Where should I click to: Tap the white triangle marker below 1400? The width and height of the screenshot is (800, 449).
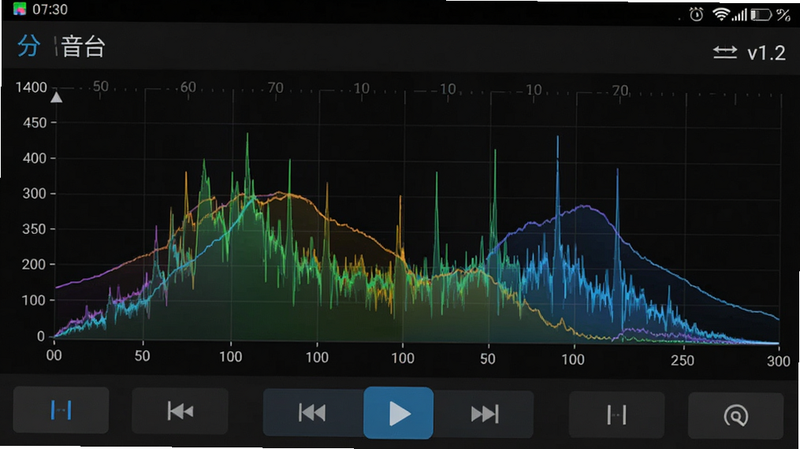click(x=57, y=97)
